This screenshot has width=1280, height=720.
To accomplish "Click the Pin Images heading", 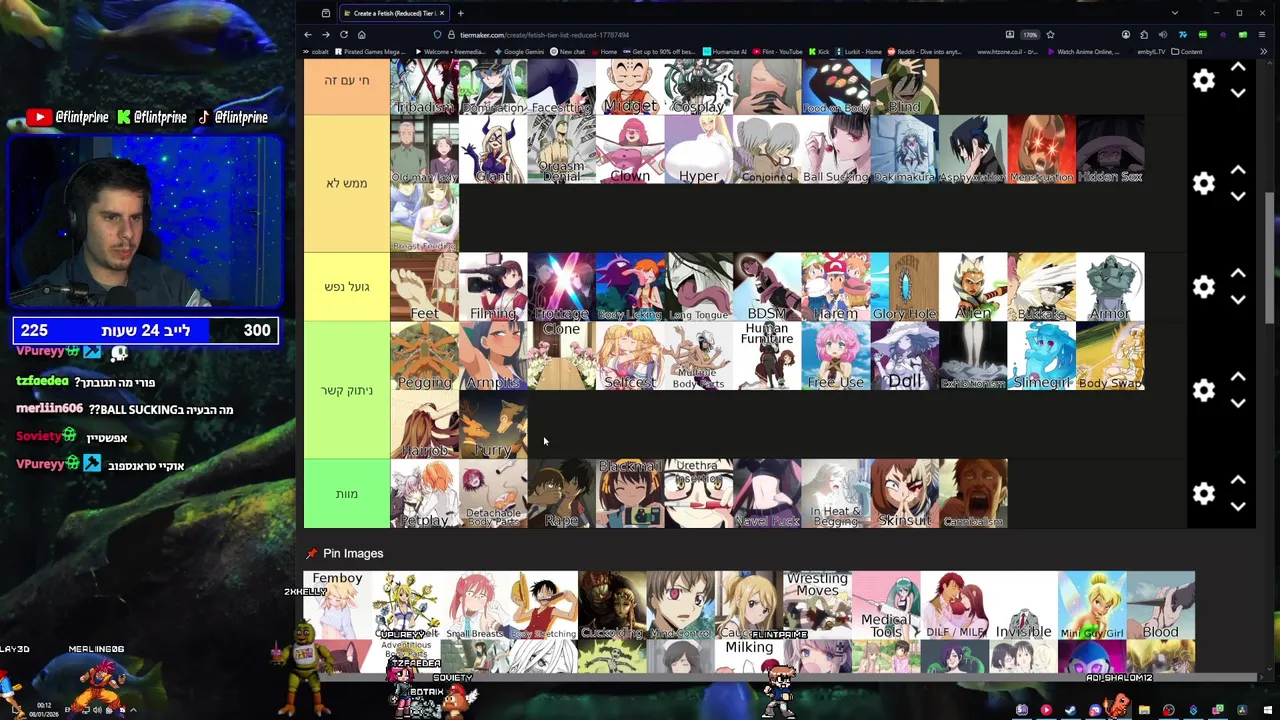I will pos(353,553).
